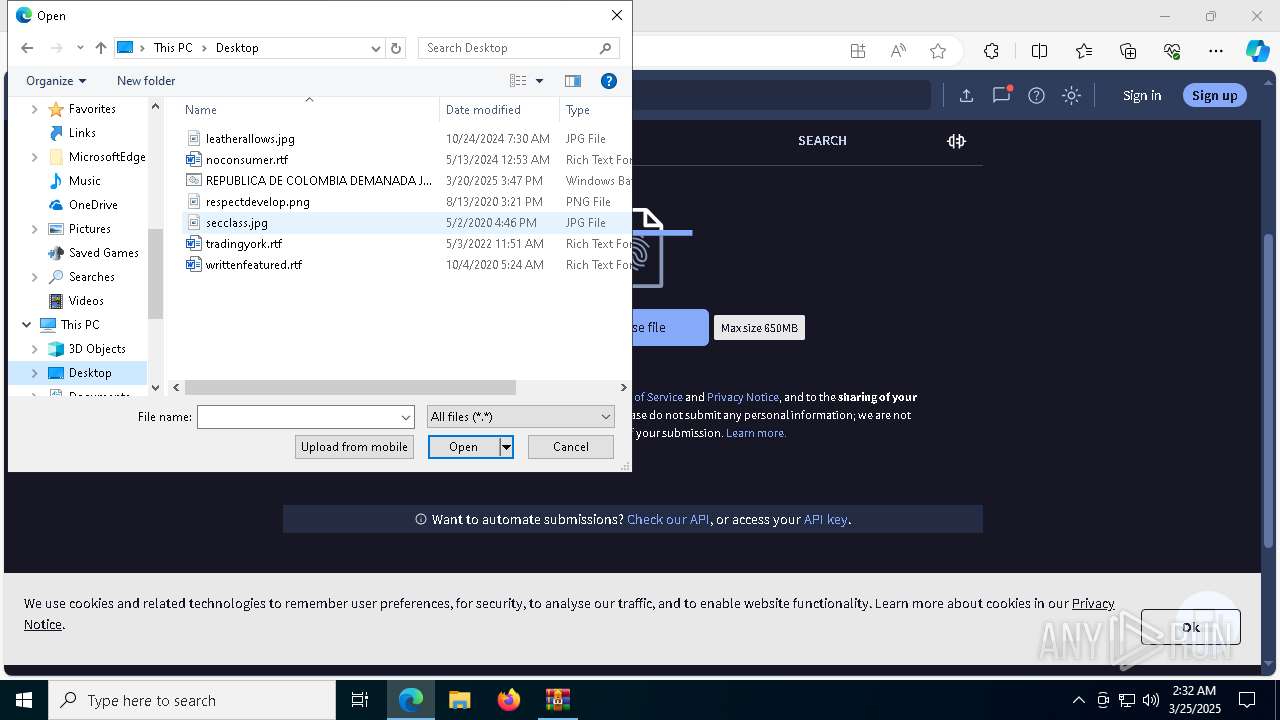Open Edge collections icon
Viewport: 1280px width, 720px height.
click(x=1128, y=51)
